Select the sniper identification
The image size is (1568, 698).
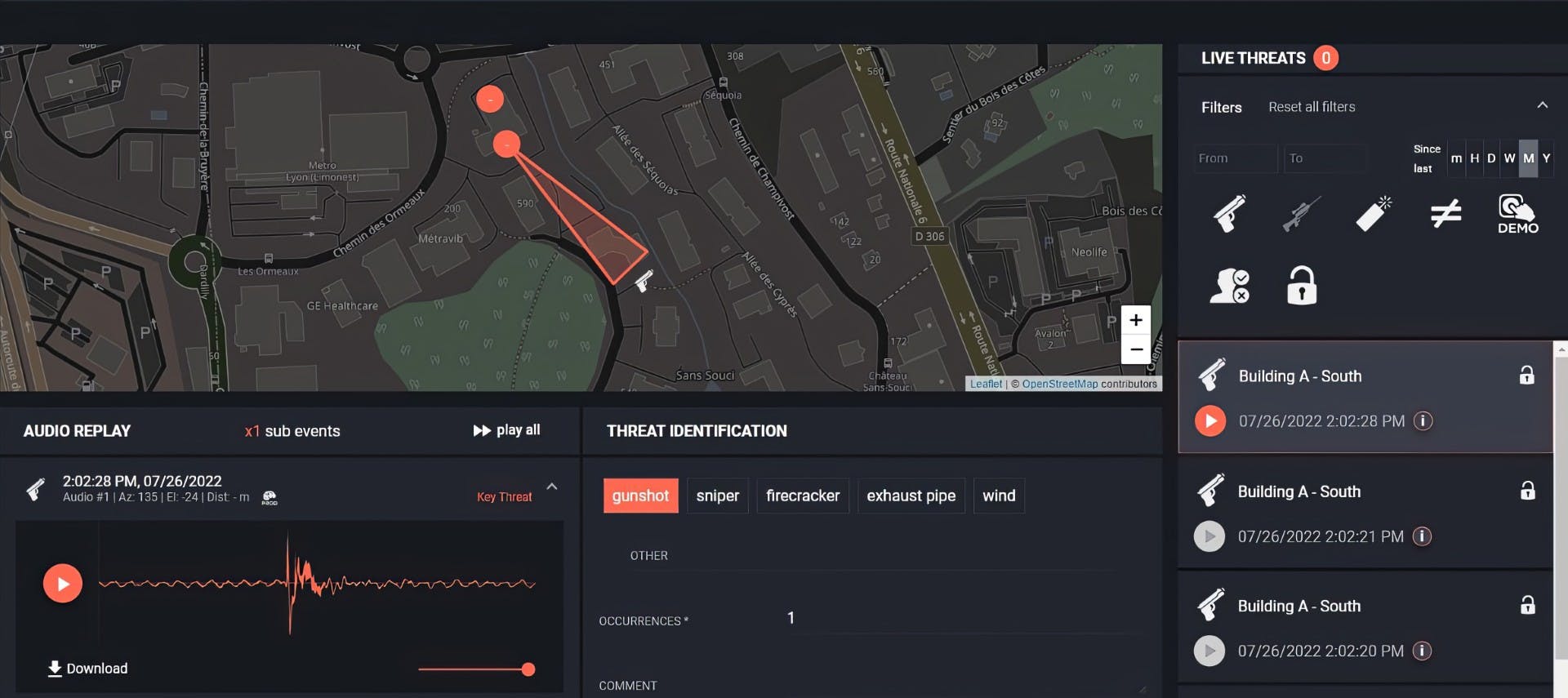click(717, 496)
